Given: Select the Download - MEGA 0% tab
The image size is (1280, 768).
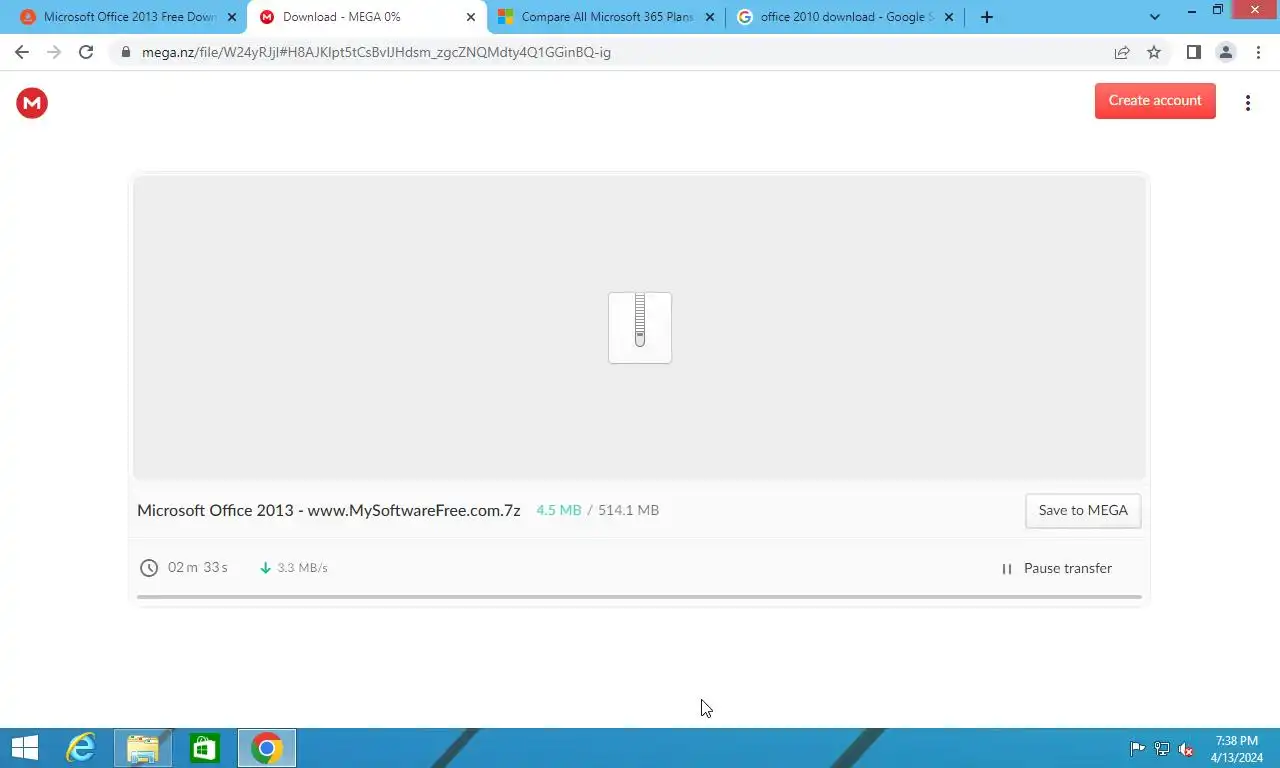Looking at the screenshot, I should tap(368, 17).
